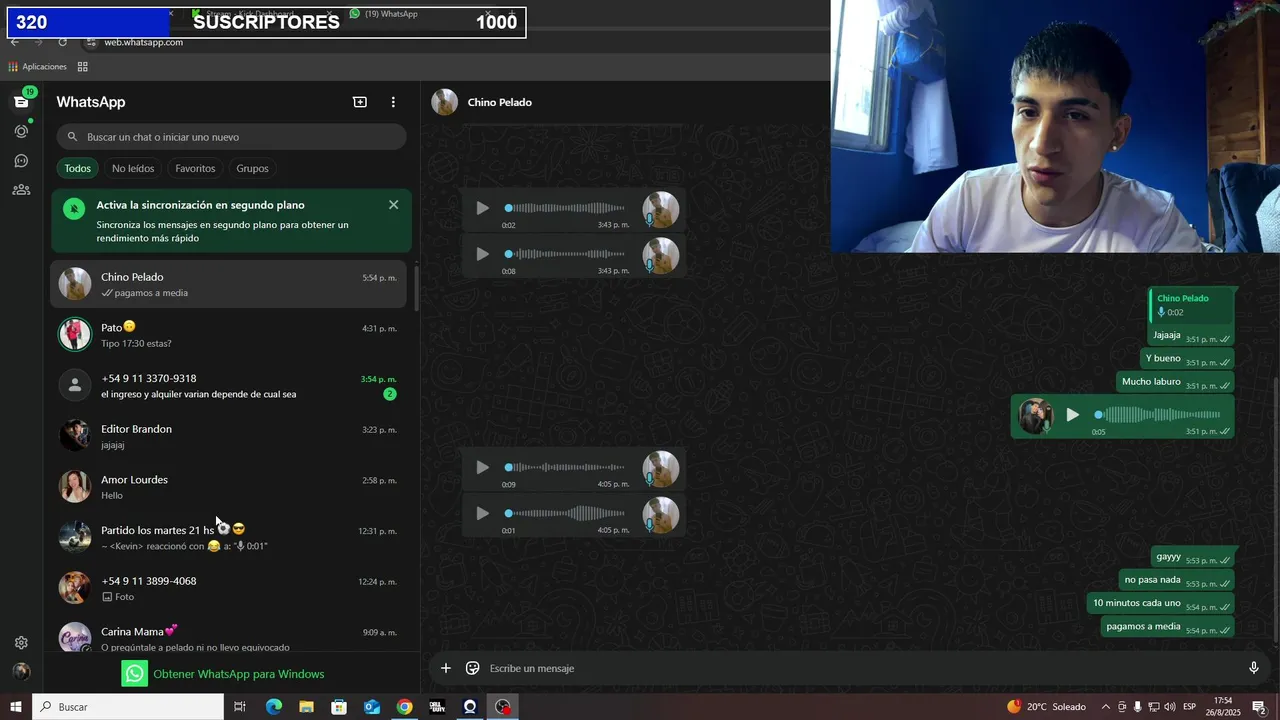Select the Grupos filter

click(x=252, y=168)
